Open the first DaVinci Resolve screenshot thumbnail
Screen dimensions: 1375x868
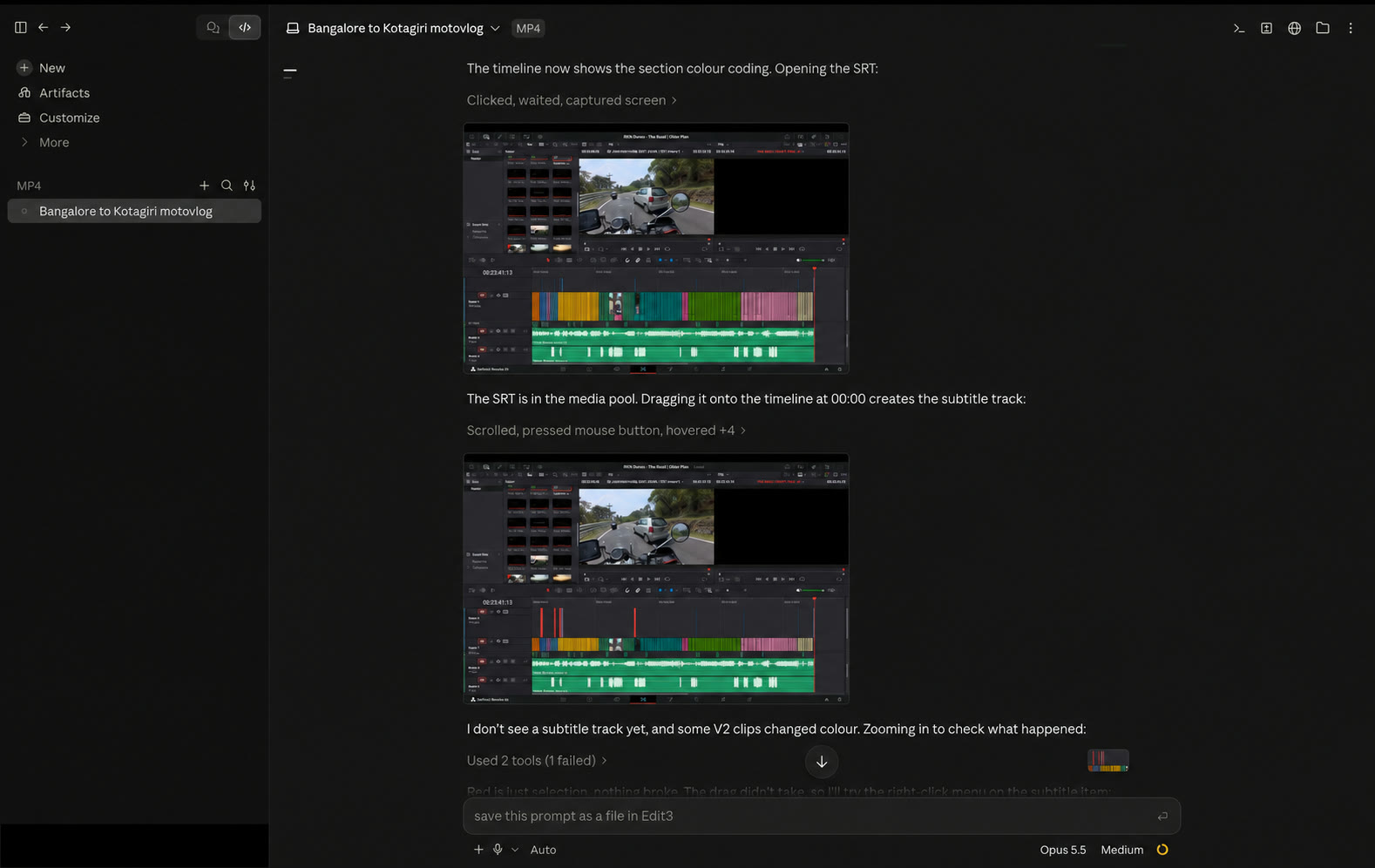pos(656,248)
